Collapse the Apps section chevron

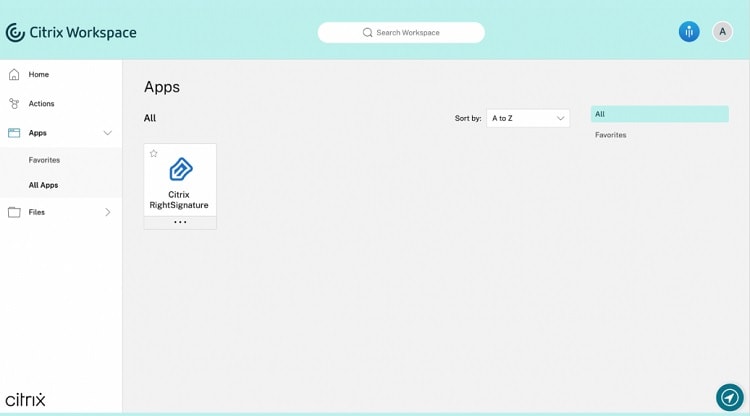point(108,133)
